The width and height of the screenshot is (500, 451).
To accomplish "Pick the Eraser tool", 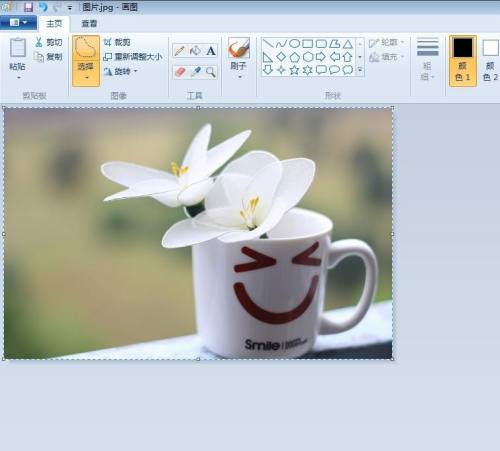I will pyautogui.click(x=180, y=72).
